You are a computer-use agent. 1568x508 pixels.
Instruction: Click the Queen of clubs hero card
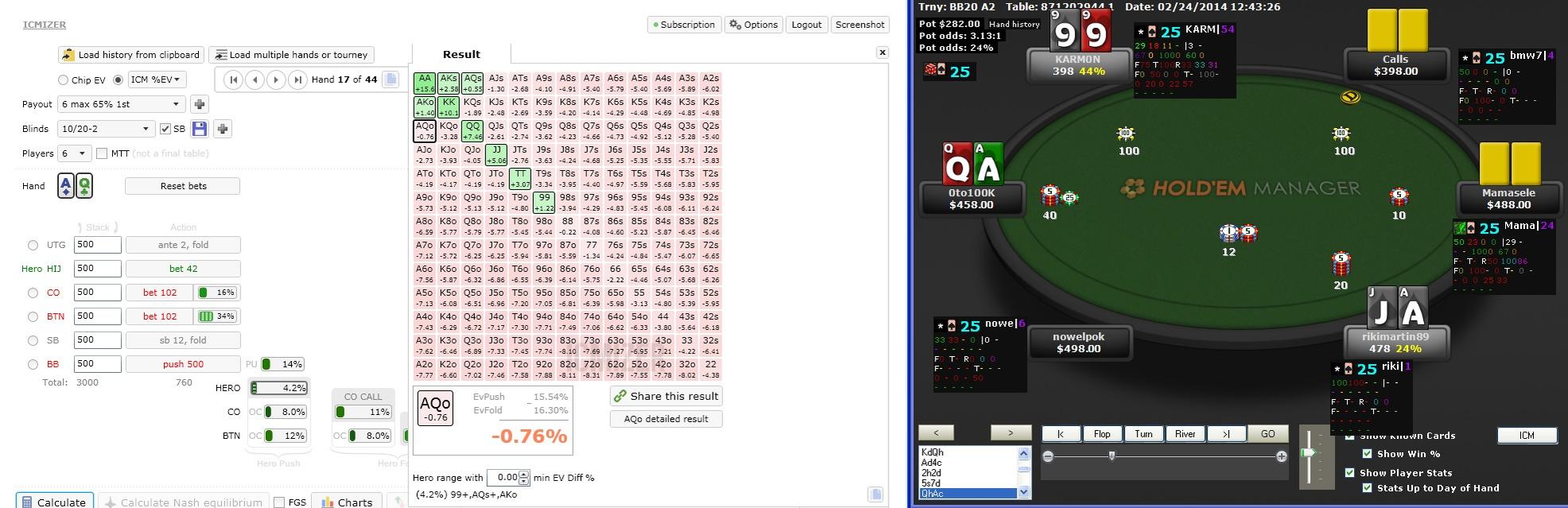click(84, 186)
